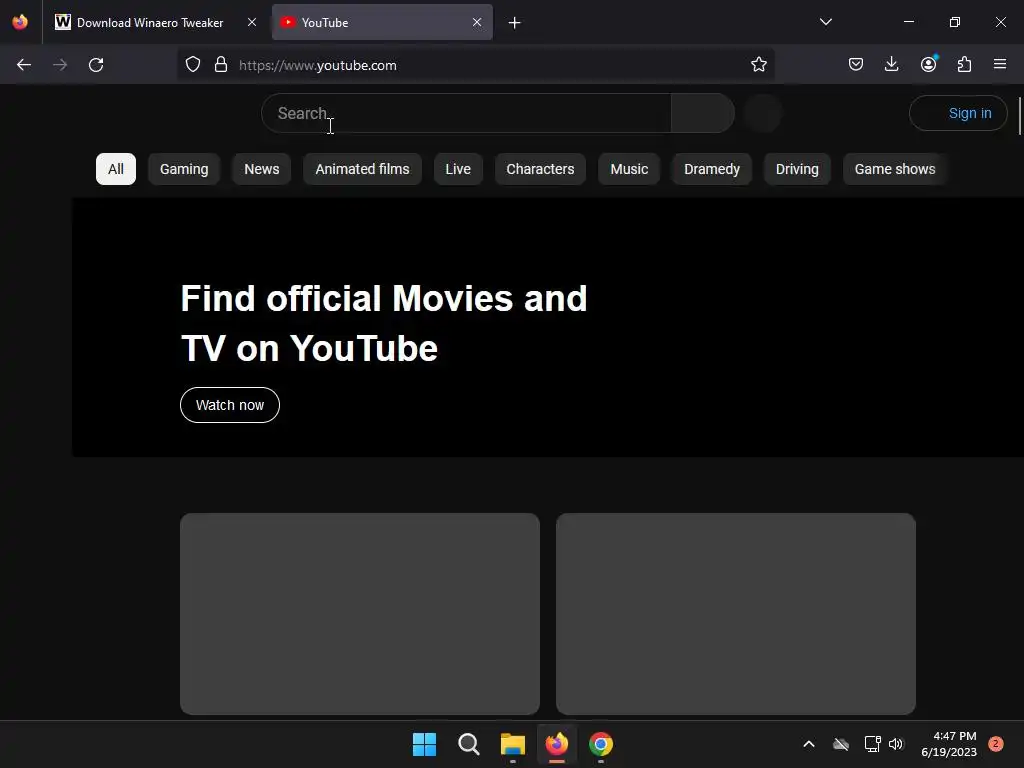Open File Explorer from taskbar

tap(513, 744)
